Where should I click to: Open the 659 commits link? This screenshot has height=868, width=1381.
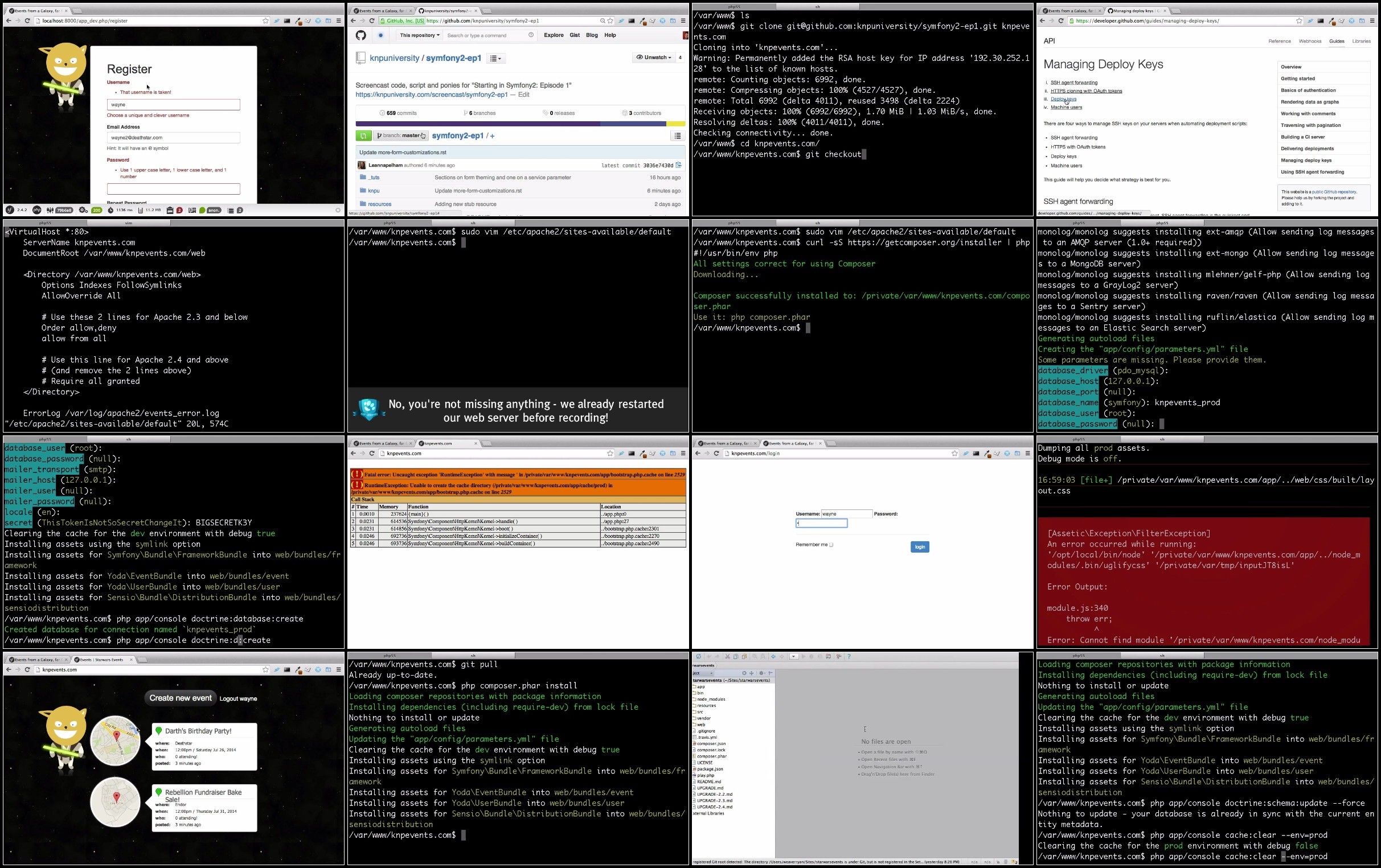tap(398, 113)
